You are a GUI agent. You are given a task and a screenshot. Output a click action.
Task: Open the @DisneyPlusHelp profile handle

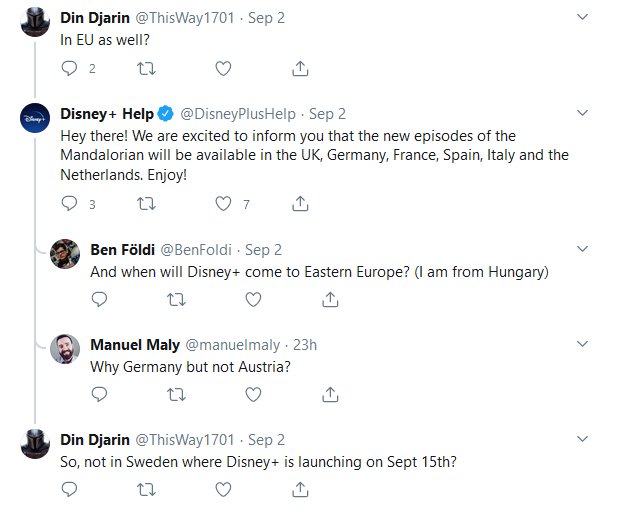coord(238,114)
